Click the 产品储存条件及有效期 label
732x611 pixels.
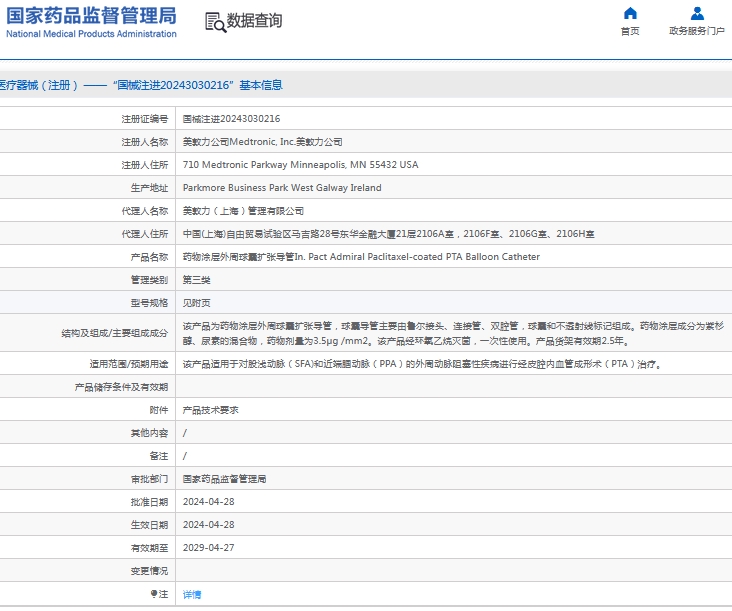121,387
